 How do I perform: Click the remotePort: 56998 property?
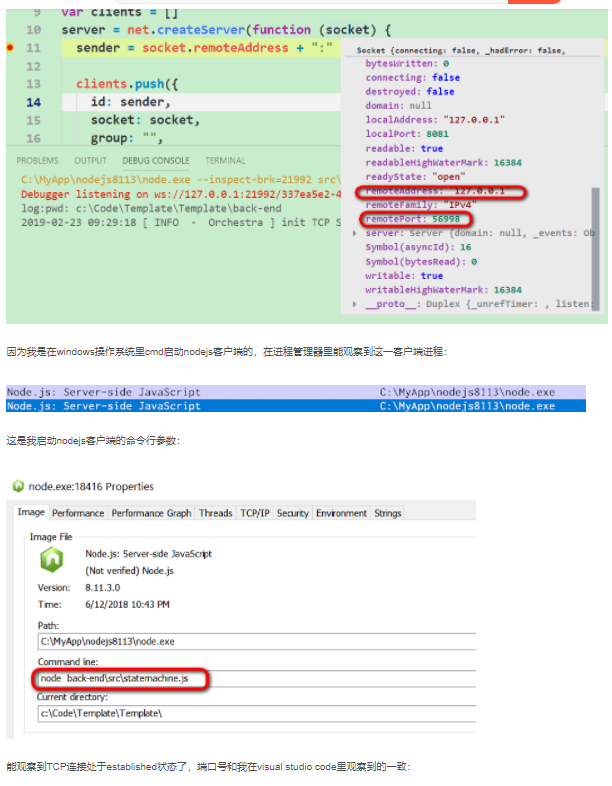(x=413, y=219)
